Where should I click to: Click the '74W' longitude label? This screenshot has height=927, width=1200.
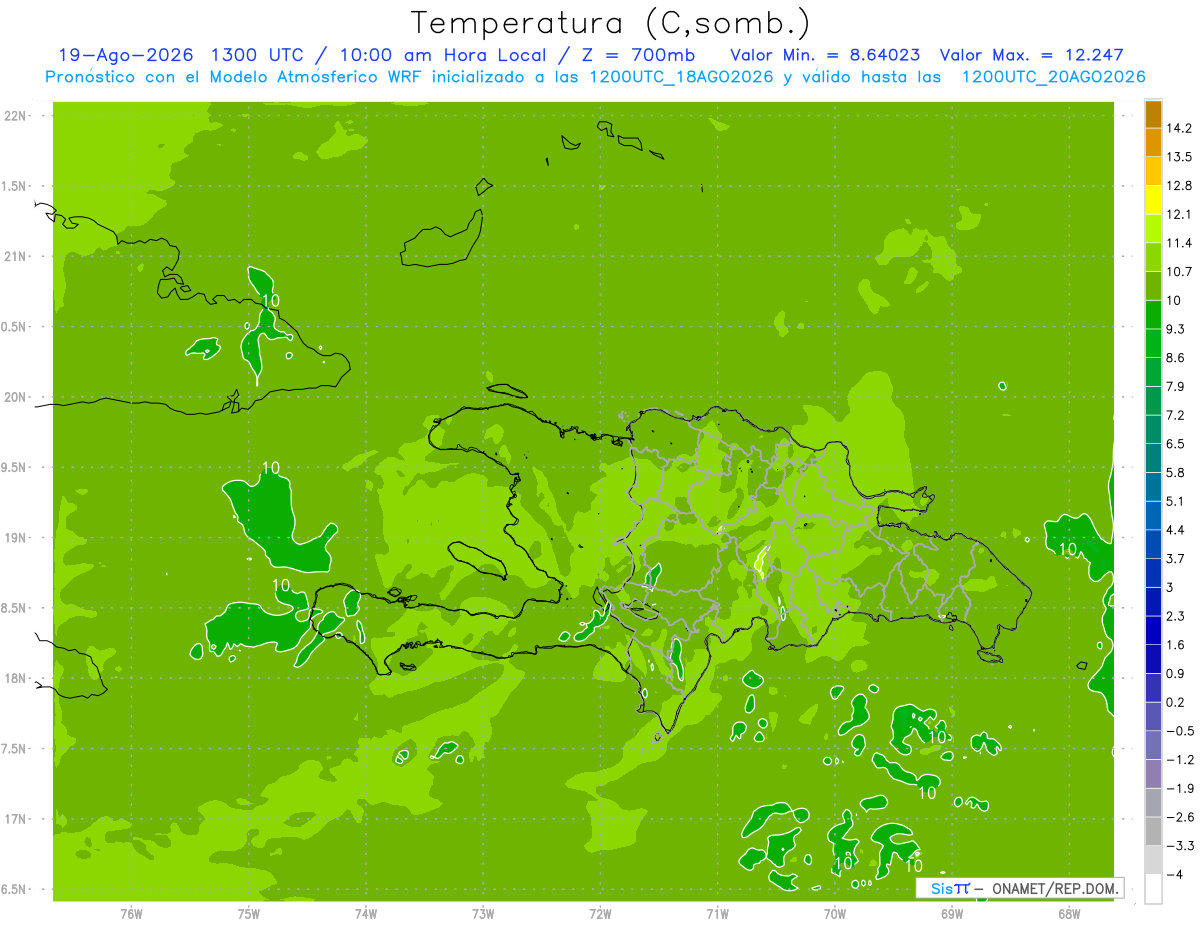(366, 914)
